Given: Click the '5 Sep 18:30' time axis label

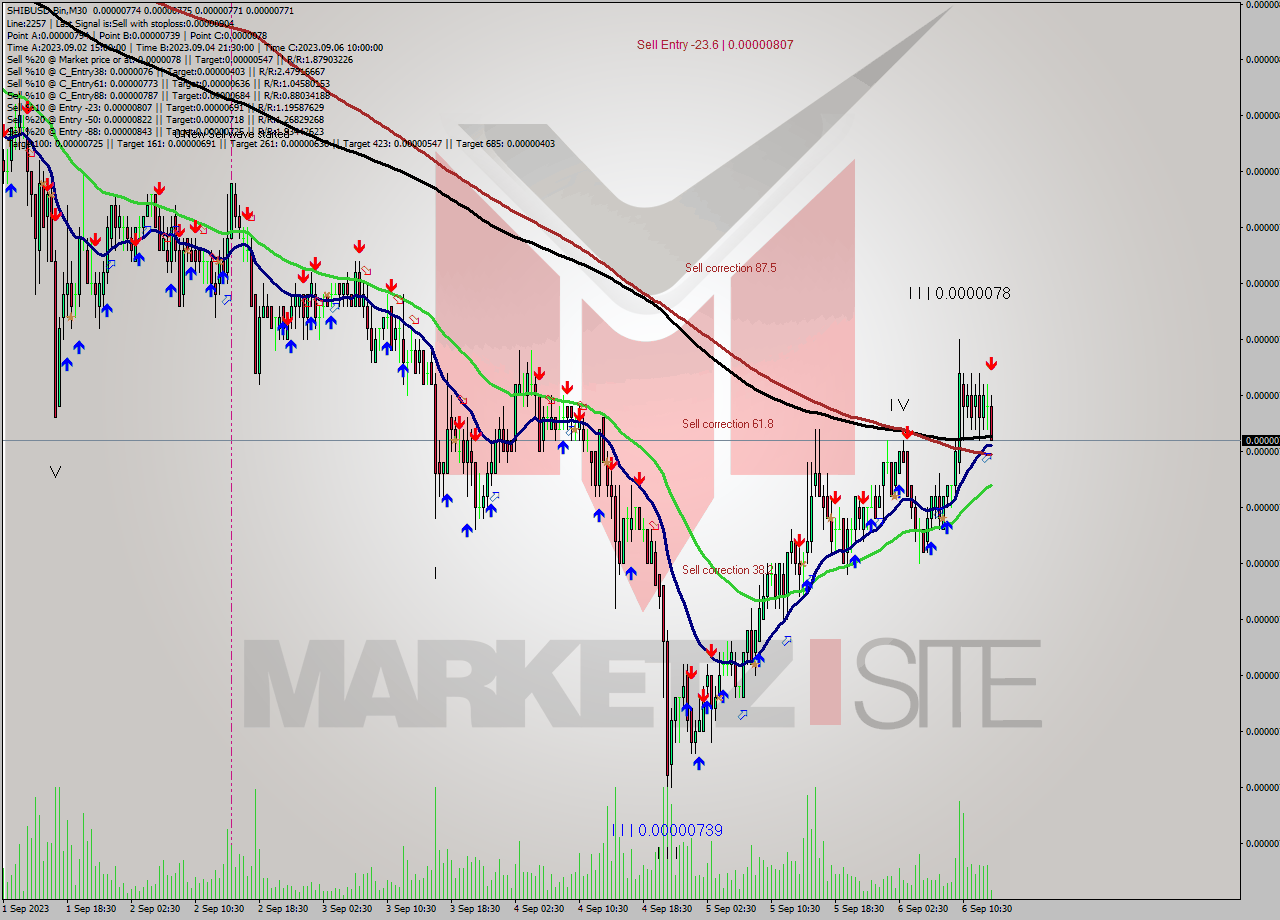Looking at the screenshot, I should tap(858, 908).
